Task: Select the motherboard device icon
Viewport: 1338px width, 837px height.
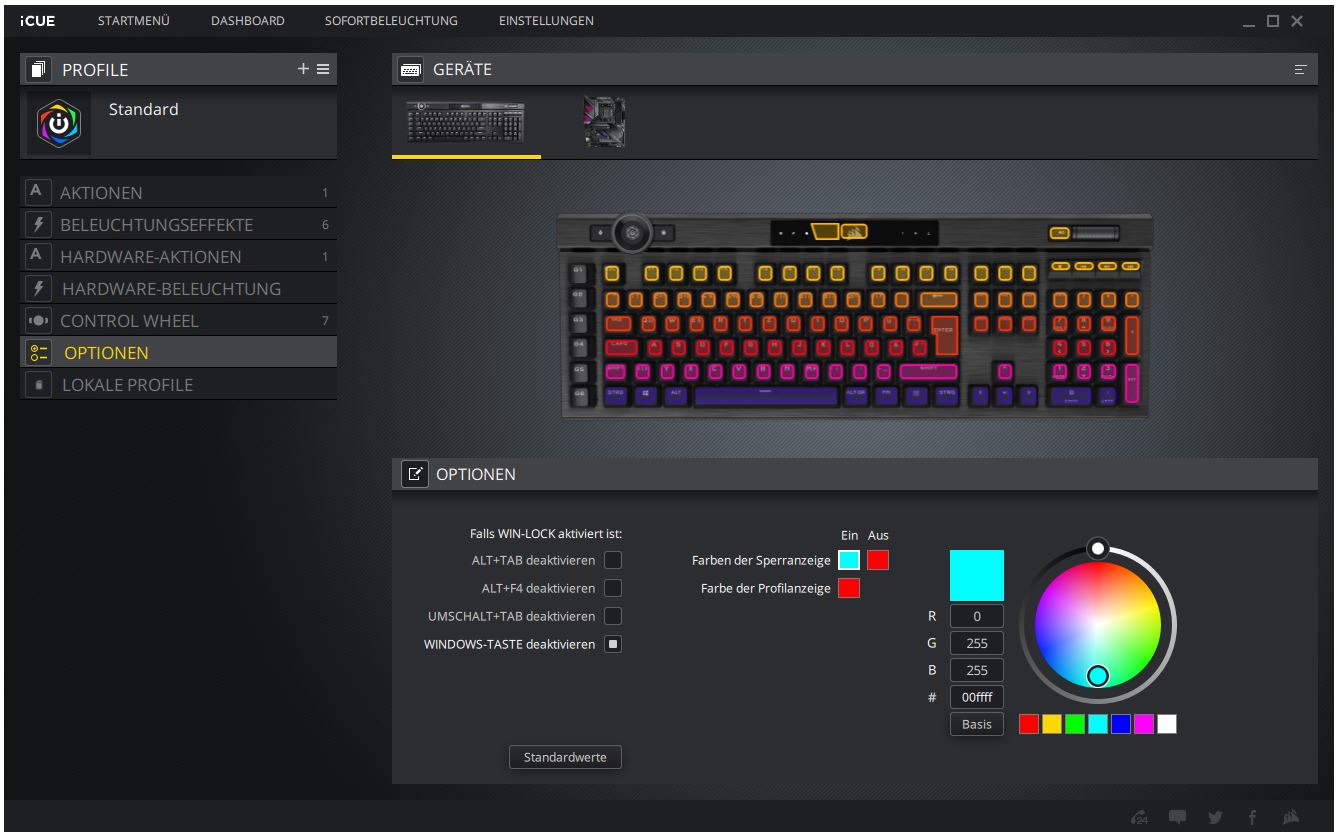Action: point(604,122)
